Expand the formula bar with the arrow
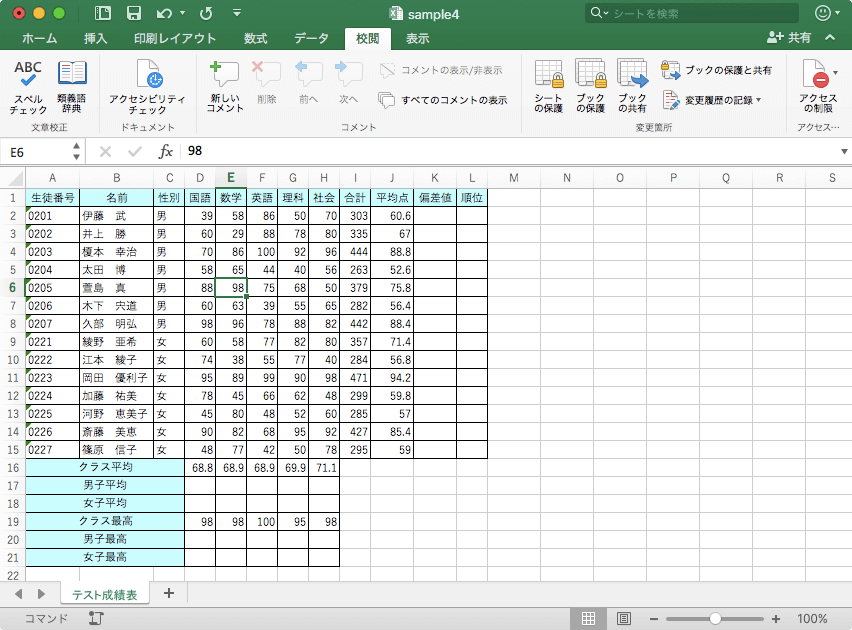852x630 pixels. (844, 152)
